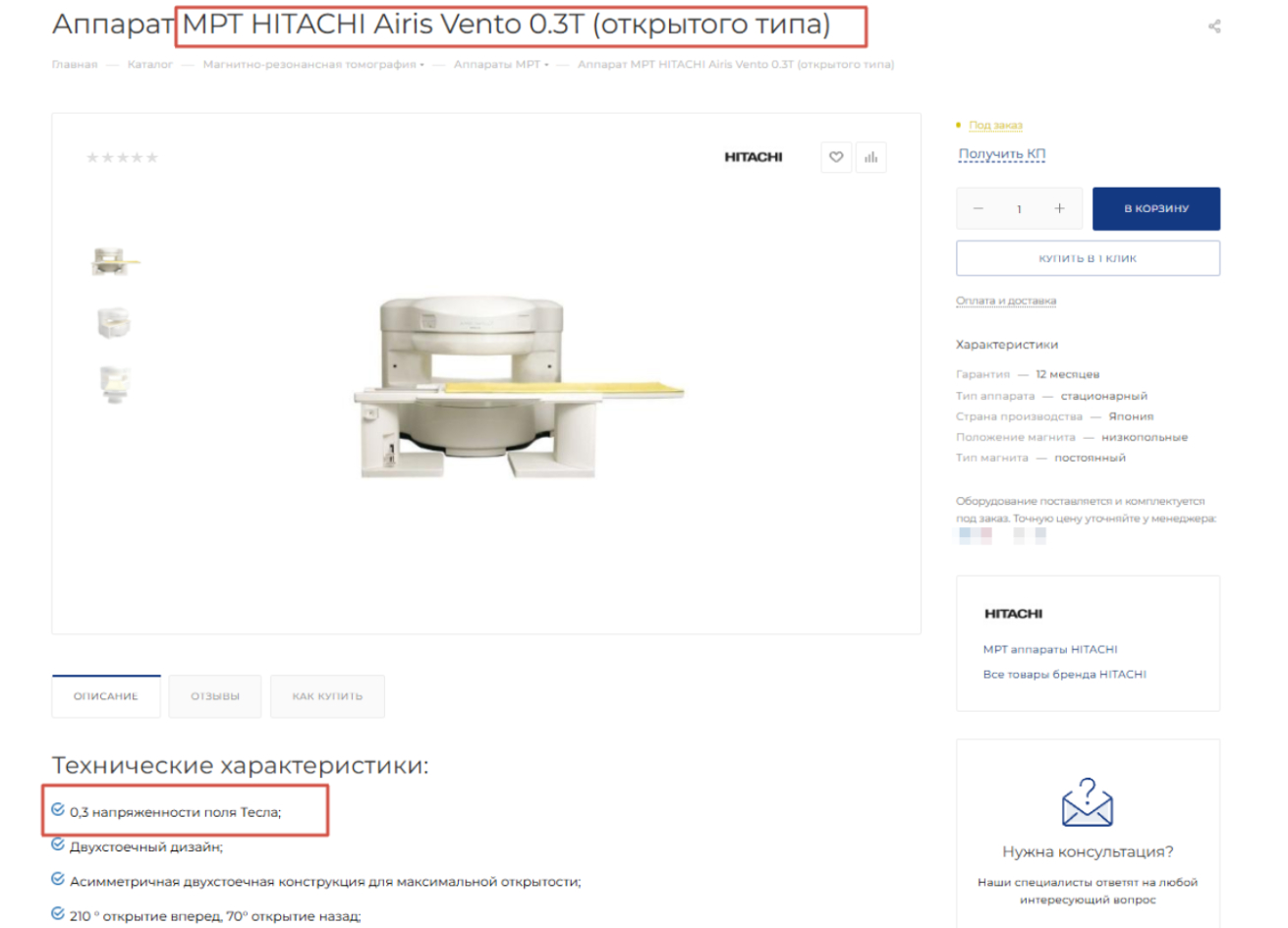Screen dimensions: 1288x928
Task: Select the first thumbnail showing scanner with table
Action: click(x=115, y=261)
